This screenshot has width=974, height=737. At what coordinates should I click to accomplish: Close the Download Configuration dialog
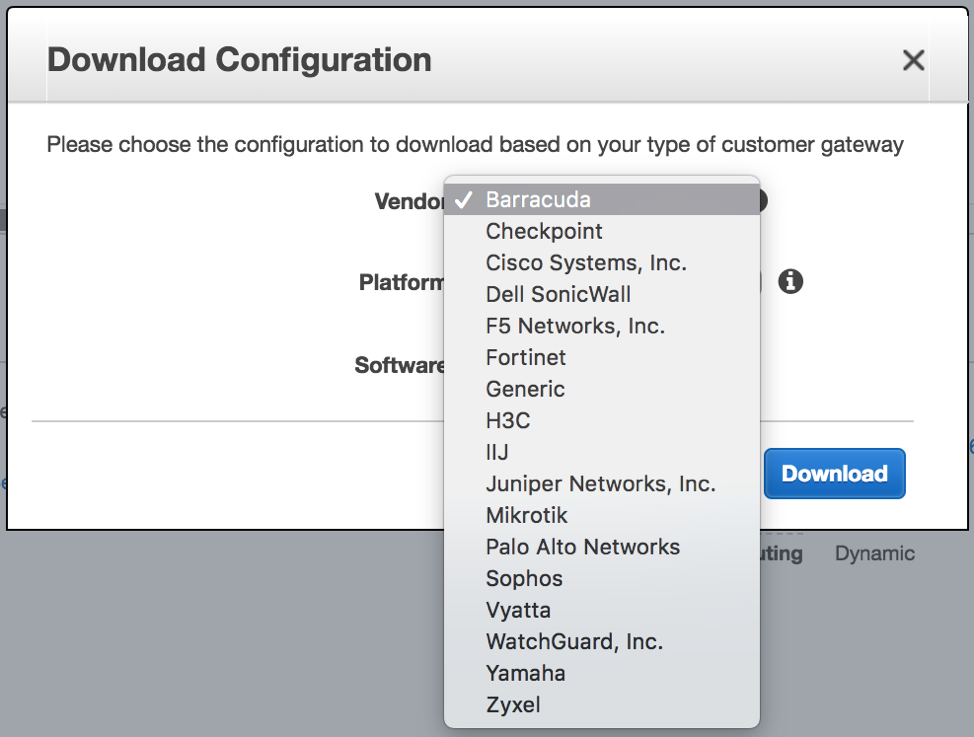912,61
